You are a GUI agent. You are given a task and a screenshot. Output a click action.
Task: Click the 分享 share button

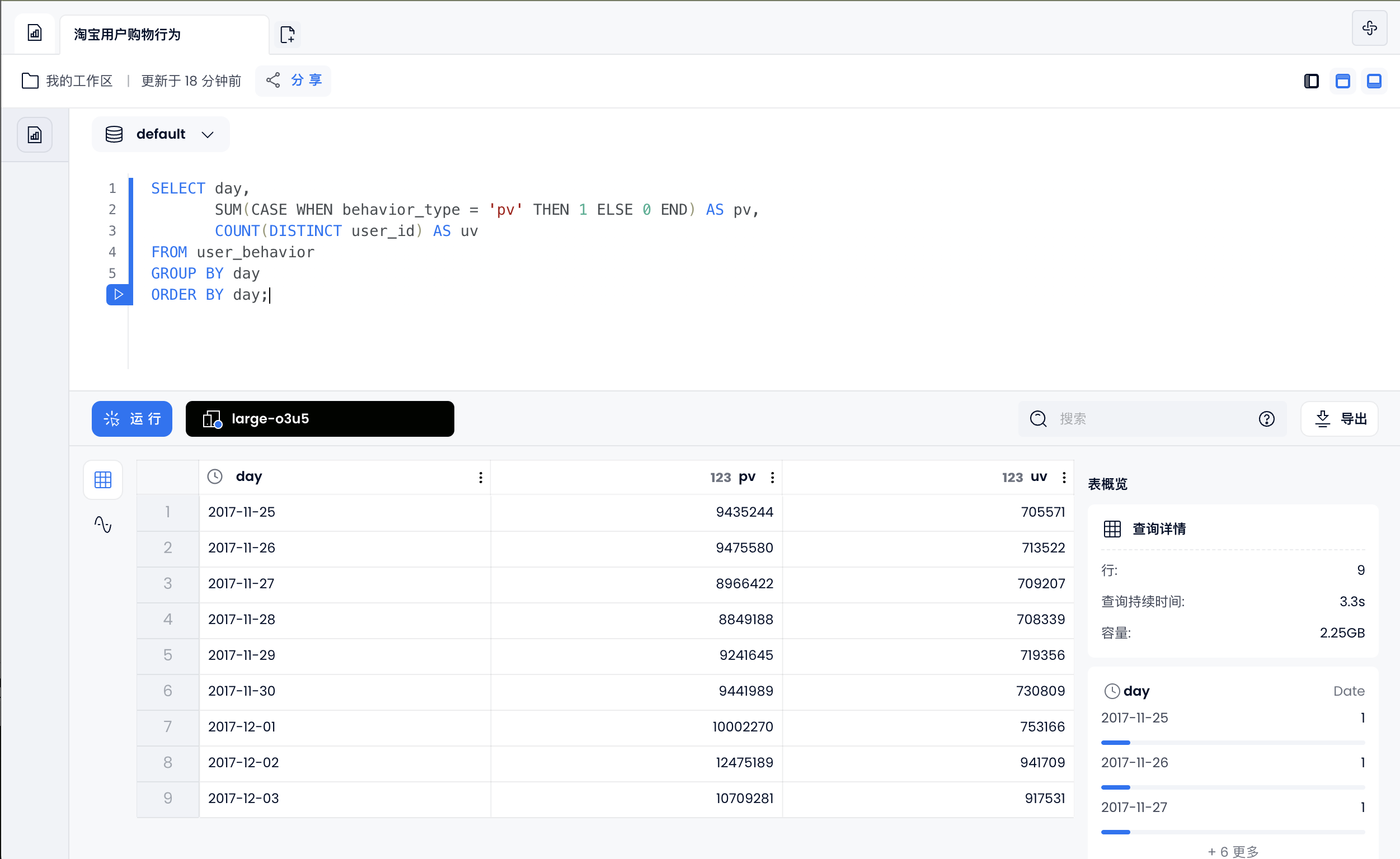click(293, 81)
